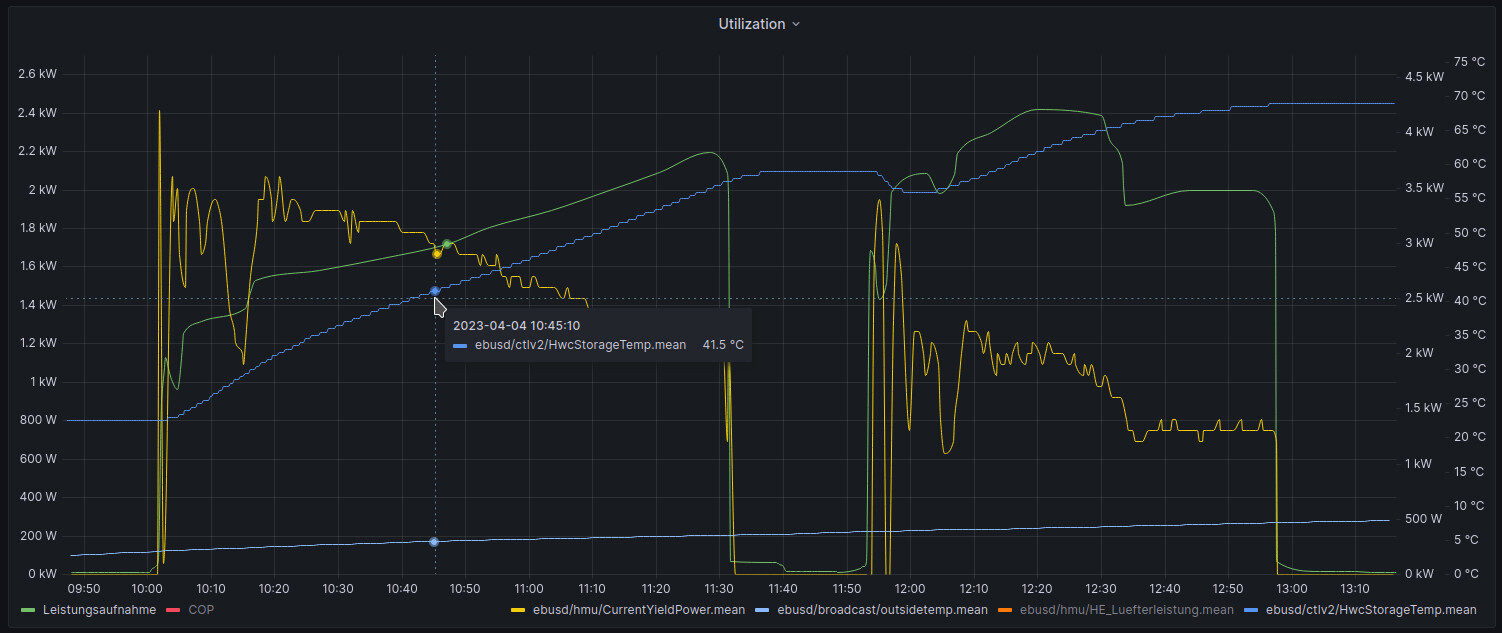Click orange HE_Luefterleistung color swatch
Viewport: 1502px width, 633px height.
1003,610
